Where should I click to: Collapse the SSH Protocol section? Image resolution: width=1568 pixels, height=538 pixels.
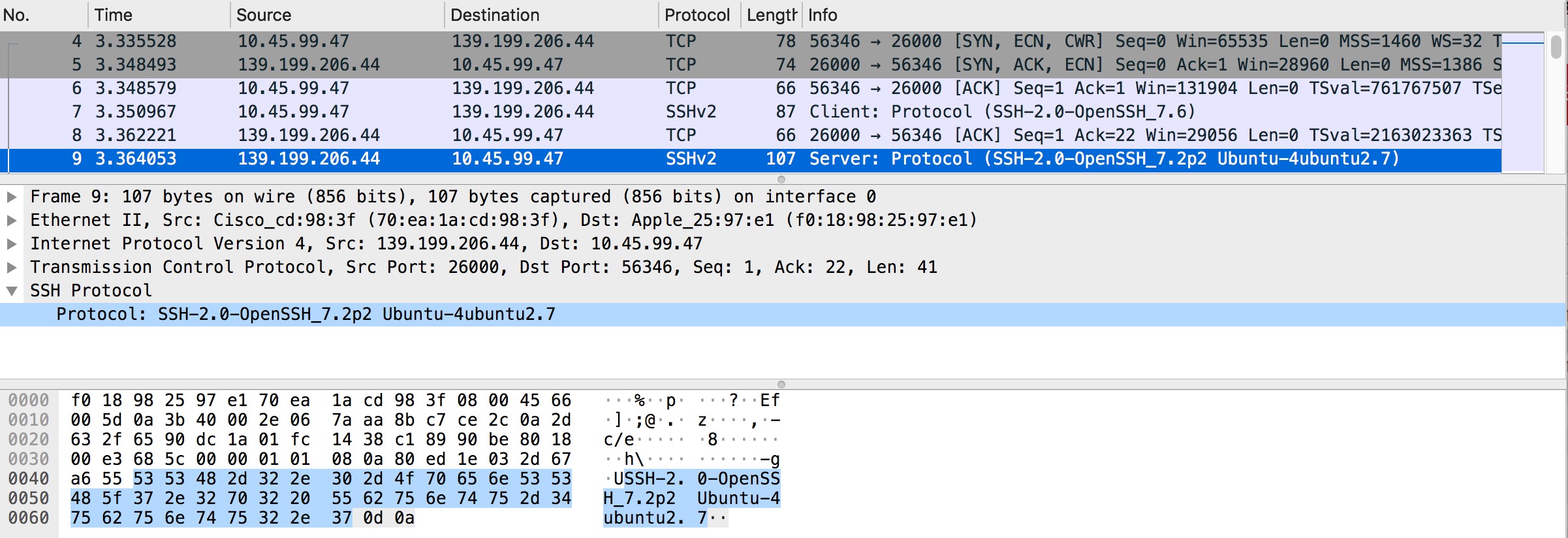[x=12, y=291]
